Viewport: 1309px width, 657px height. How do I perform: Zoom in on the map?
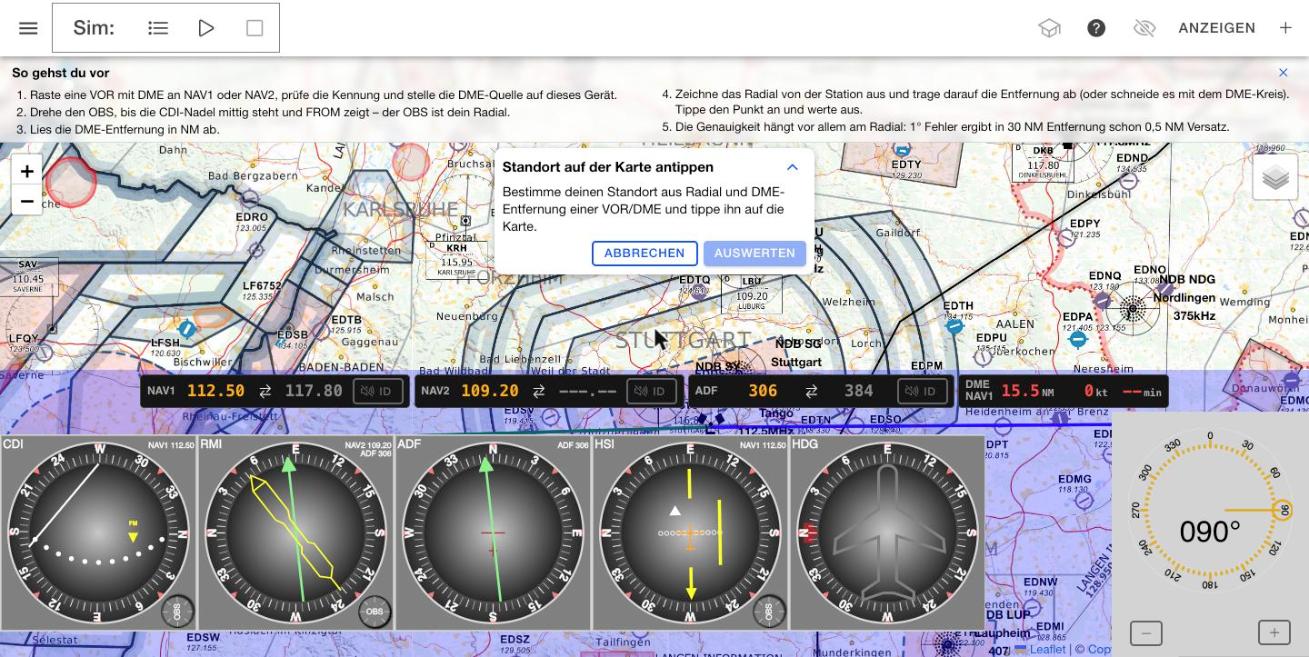pyautogui.click(x=27, y=171)
